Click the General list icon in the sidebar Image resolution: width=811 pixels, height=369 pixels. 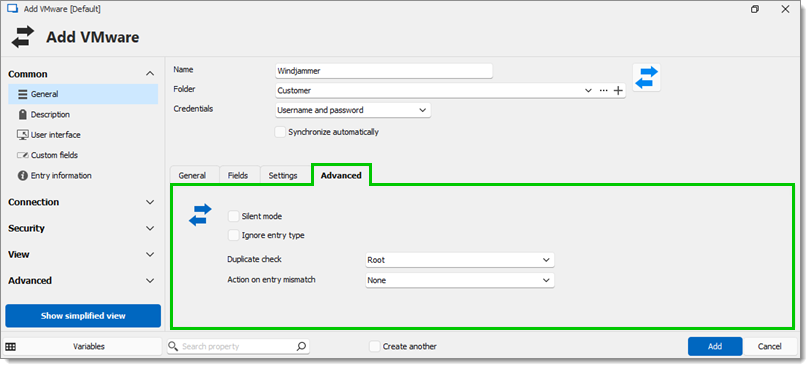tap(23, 94)
